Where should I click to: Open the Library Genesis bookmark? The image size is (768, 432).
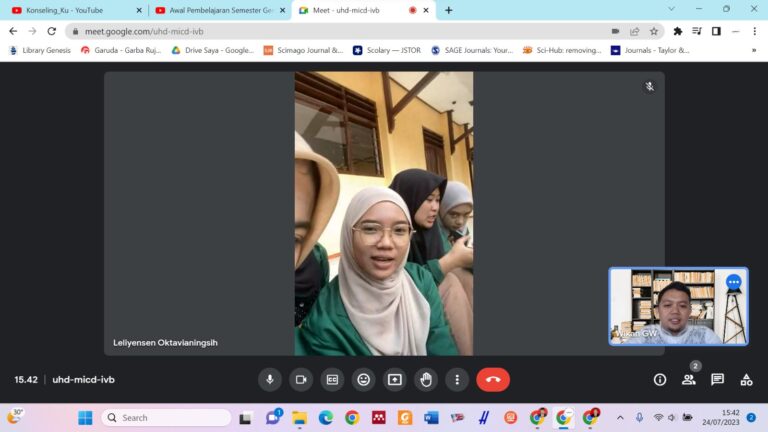click(40, 50)
